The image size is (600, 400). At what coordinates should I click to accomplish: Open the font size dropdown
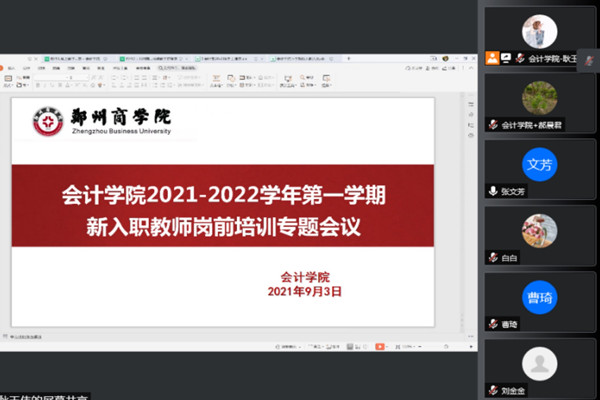[78, 78]
